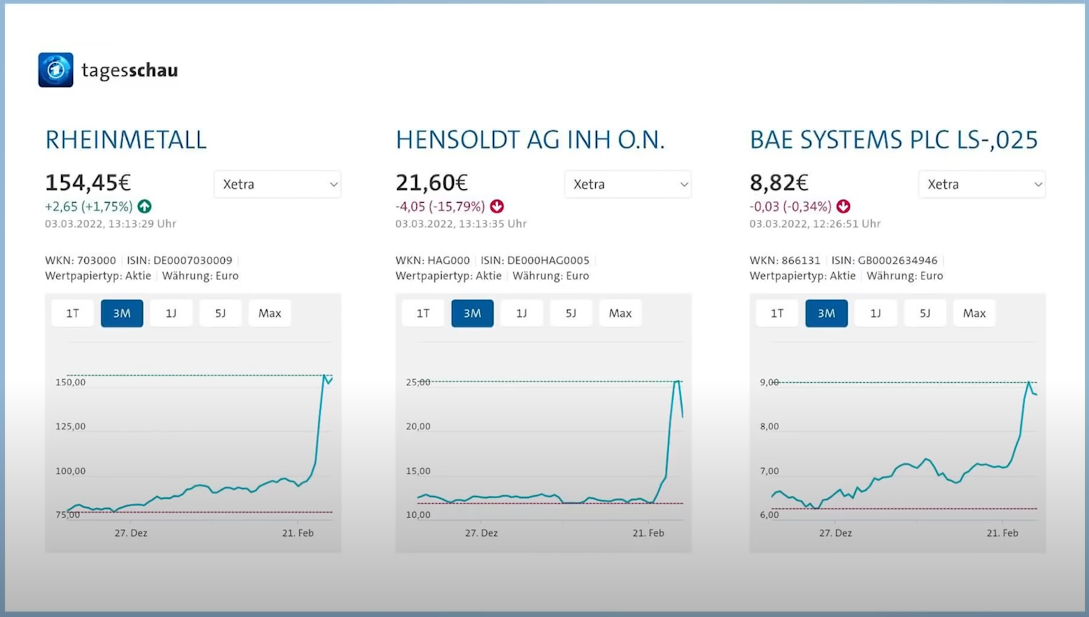This screenshot has height=617, width=1089.
Task: Open HENSOLDT AG INH O.N. heading
Action: coord(530,140)
